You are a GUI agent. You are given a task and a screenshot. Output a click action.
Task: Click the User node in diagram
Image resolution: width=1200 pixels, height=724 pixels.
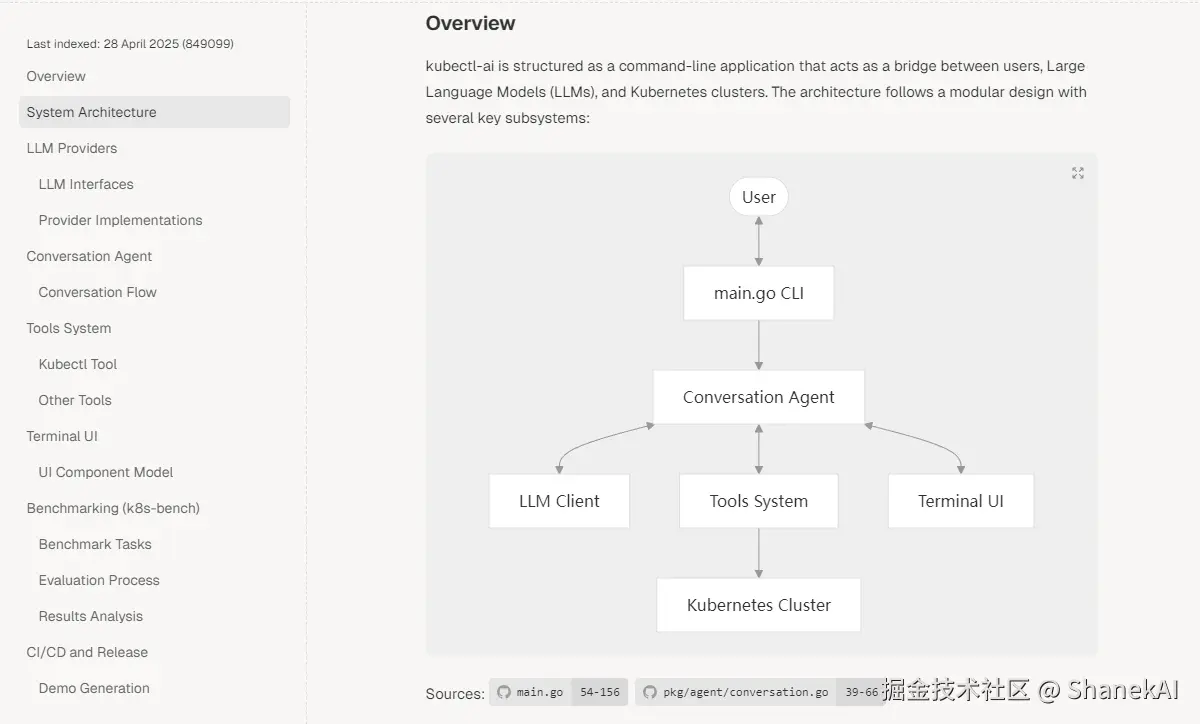[758, 197]
